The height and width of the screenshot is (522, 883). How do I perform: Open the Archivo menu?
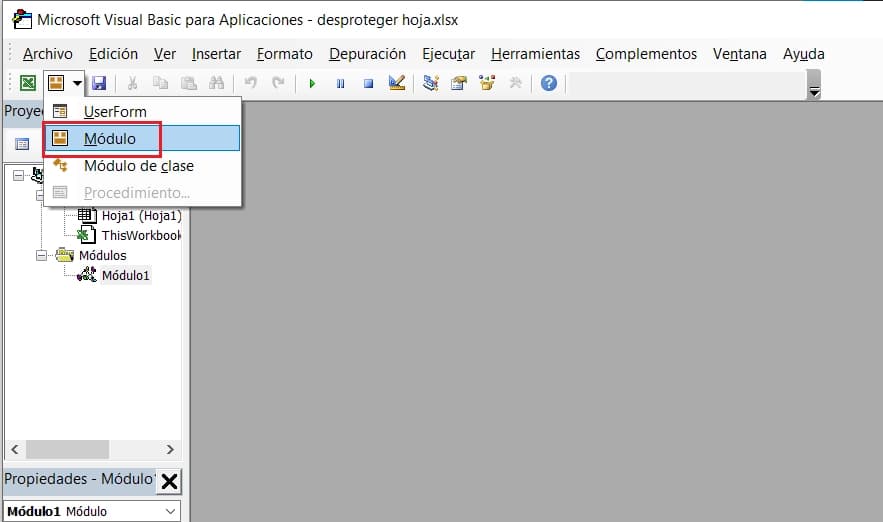(x=48, y=53)
